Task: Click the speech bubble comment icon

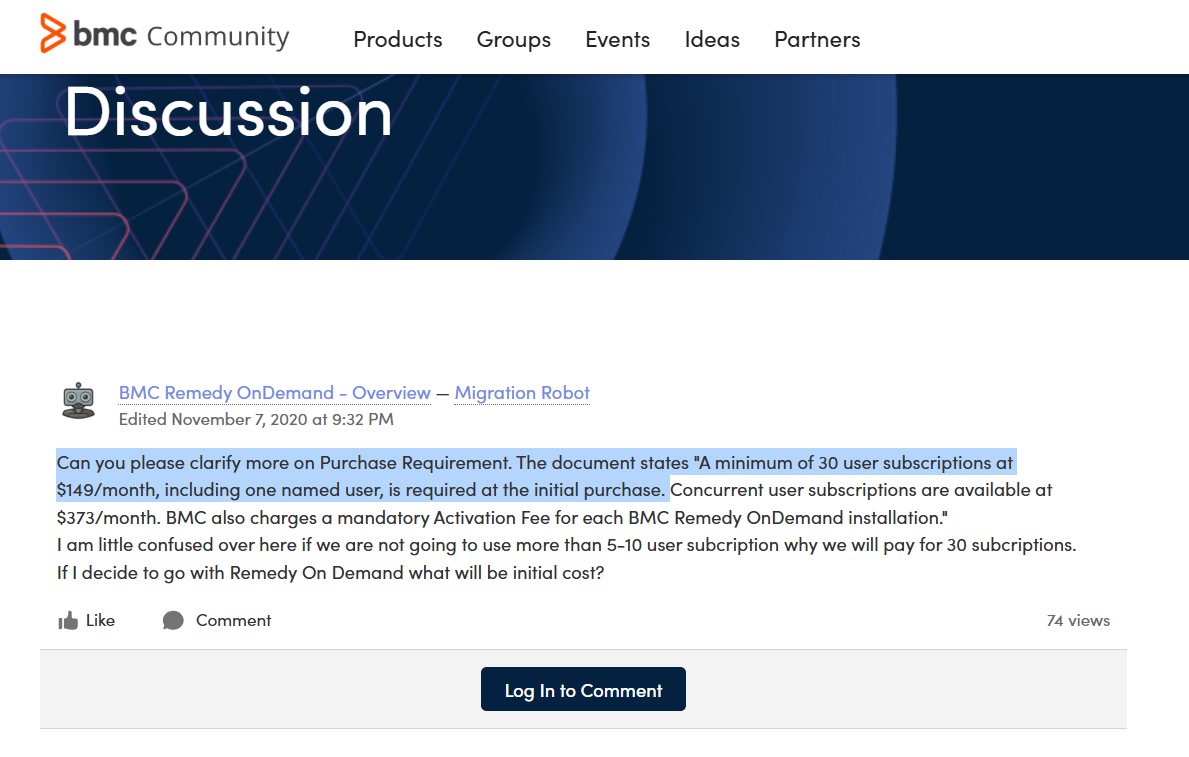Action: 173,621
